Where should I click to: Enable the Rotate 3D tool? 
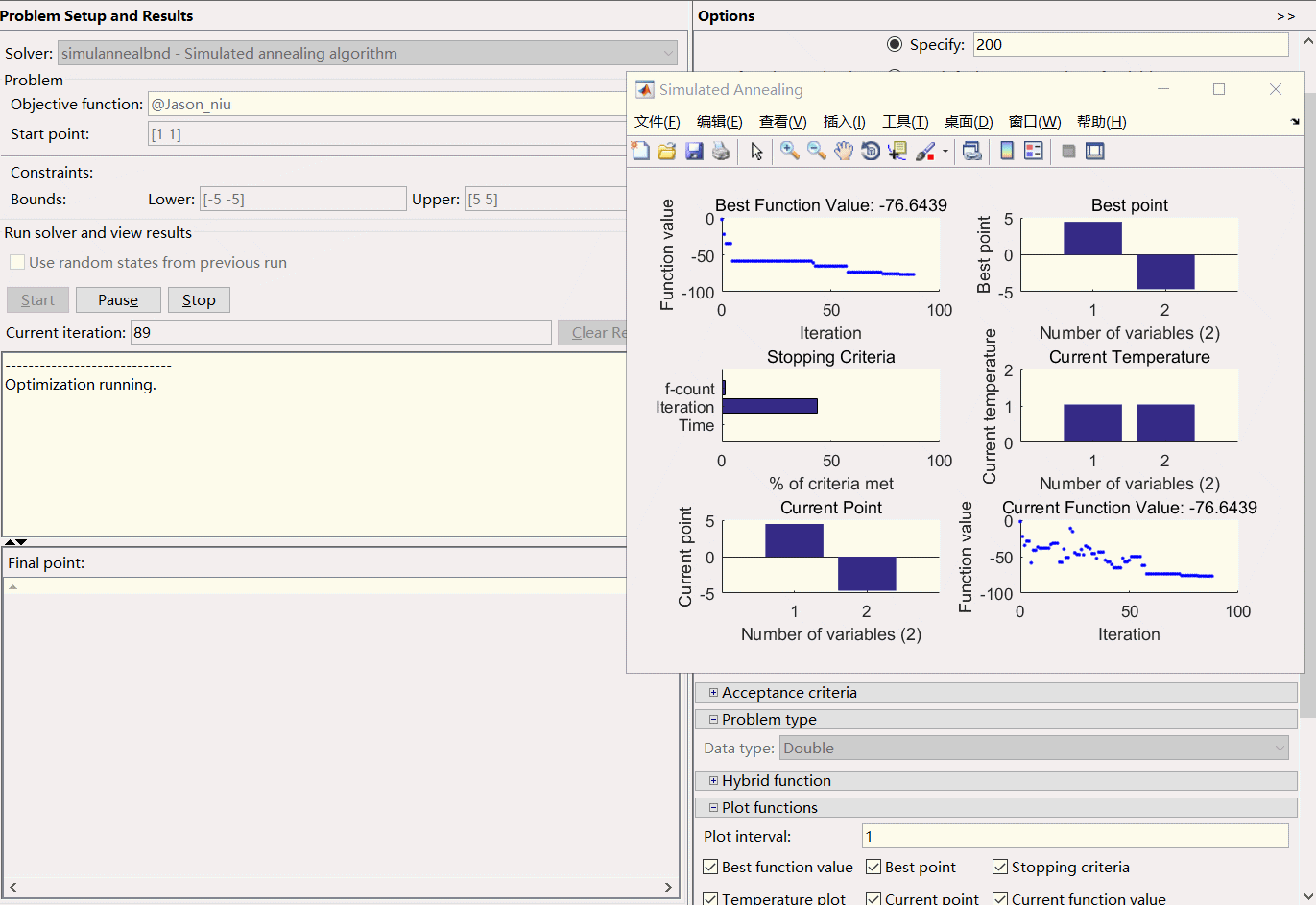point(870,152)
